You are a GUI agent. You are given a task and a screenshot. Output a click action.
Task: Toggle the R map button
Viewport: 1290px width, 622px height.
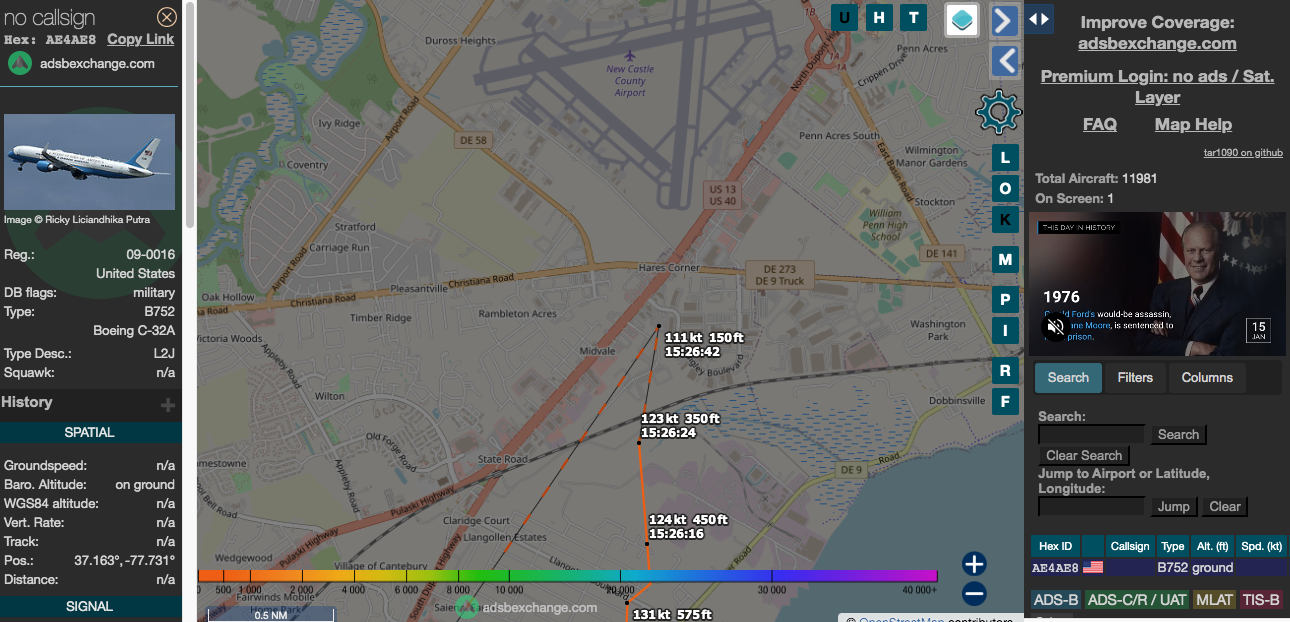pos(1005,371)
